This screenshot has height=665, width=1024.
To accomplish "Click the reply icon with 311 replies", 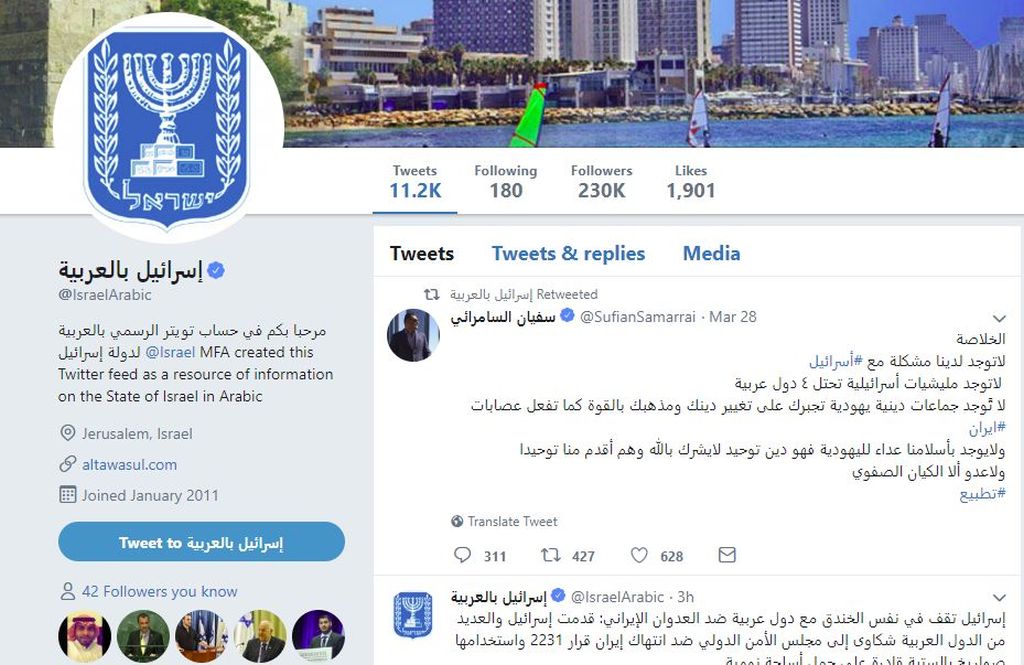I will coord(462,555).
